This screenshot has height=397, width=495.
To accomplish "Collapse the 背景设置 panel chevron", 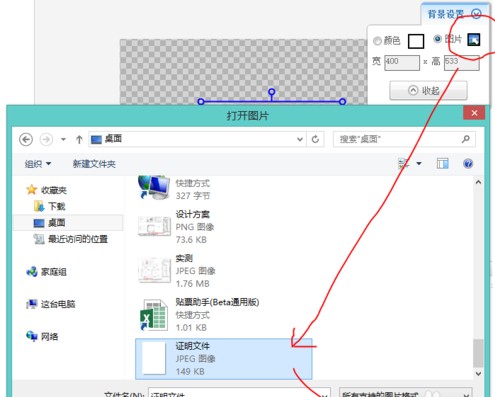I will click(x=476, y=14).
